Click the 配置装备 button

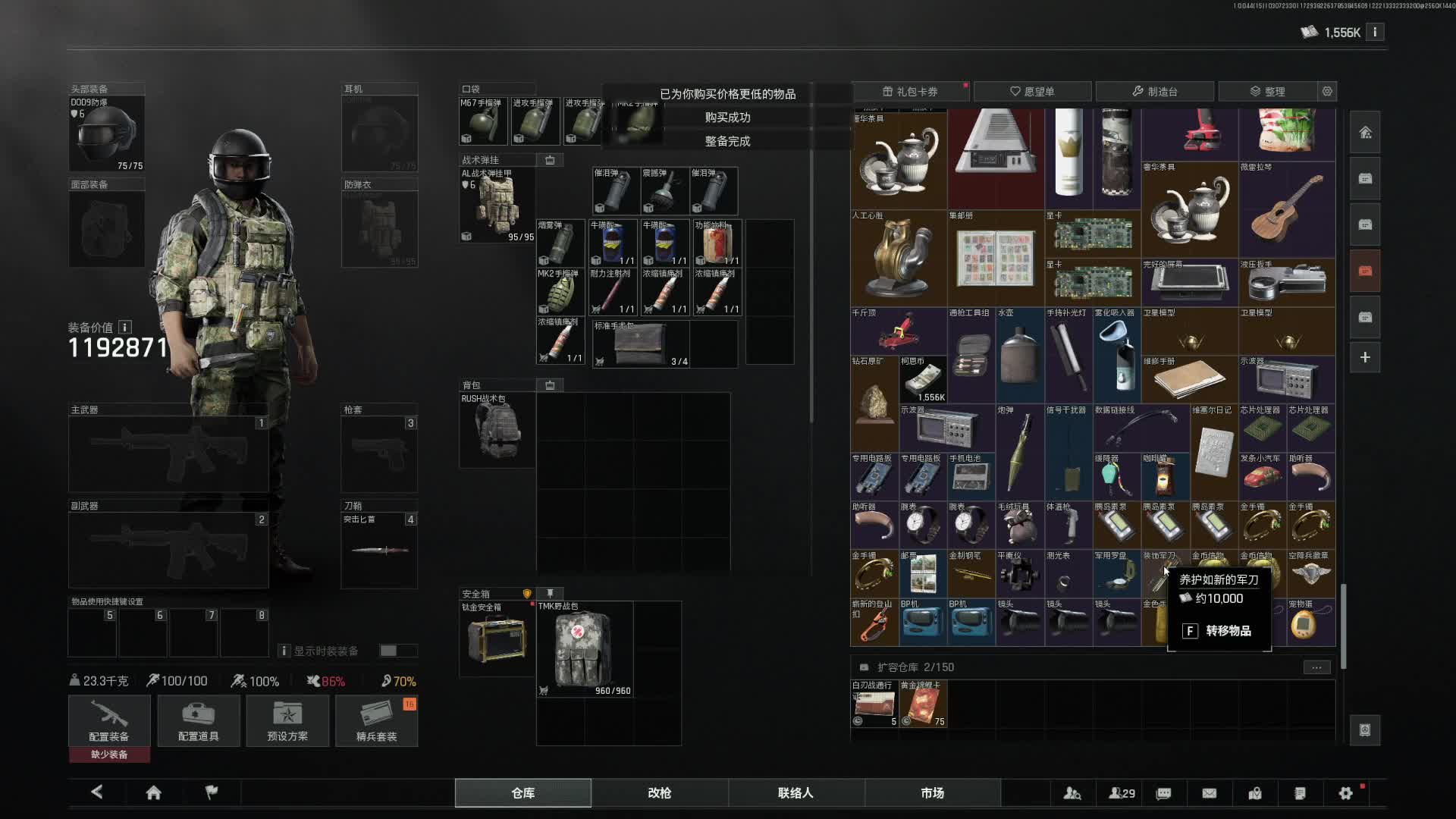109,720
